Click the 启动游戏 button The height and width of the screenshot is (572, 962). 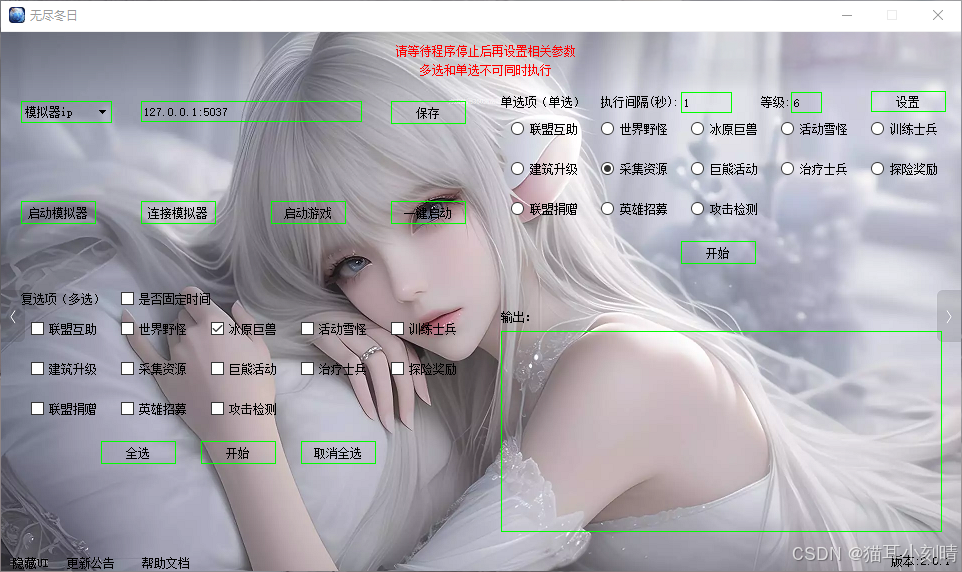coord(309,213)
